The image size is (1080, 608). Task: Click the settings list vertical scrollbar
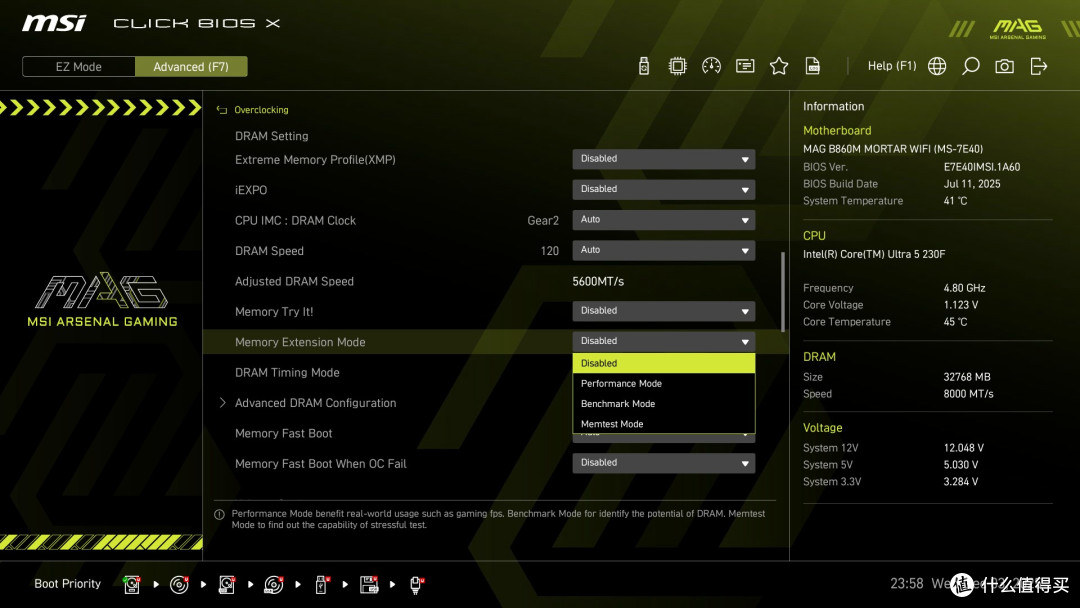[x=782, y=292]
